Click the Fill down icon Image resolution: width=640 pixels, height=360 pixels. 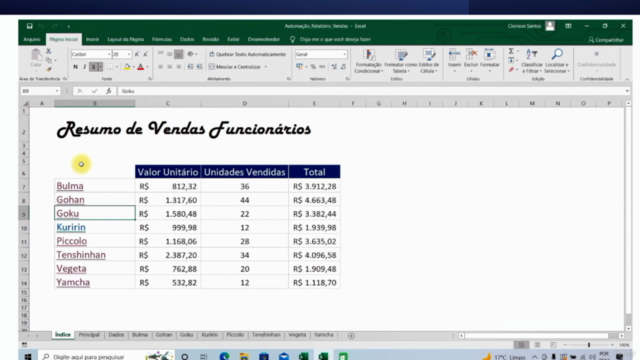(511, 60)
